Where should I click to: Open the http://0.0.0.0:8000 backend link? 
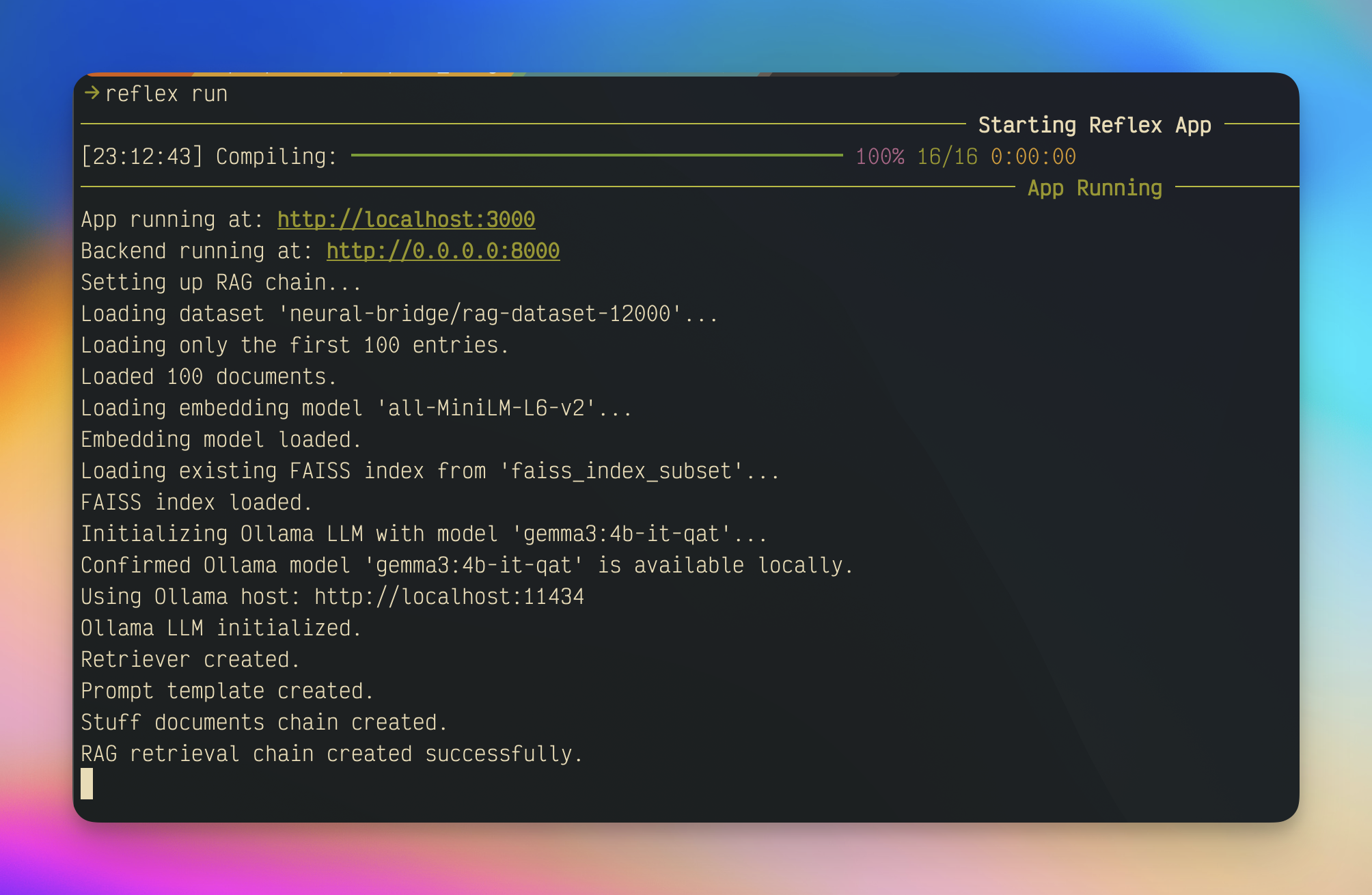[443, 251]
